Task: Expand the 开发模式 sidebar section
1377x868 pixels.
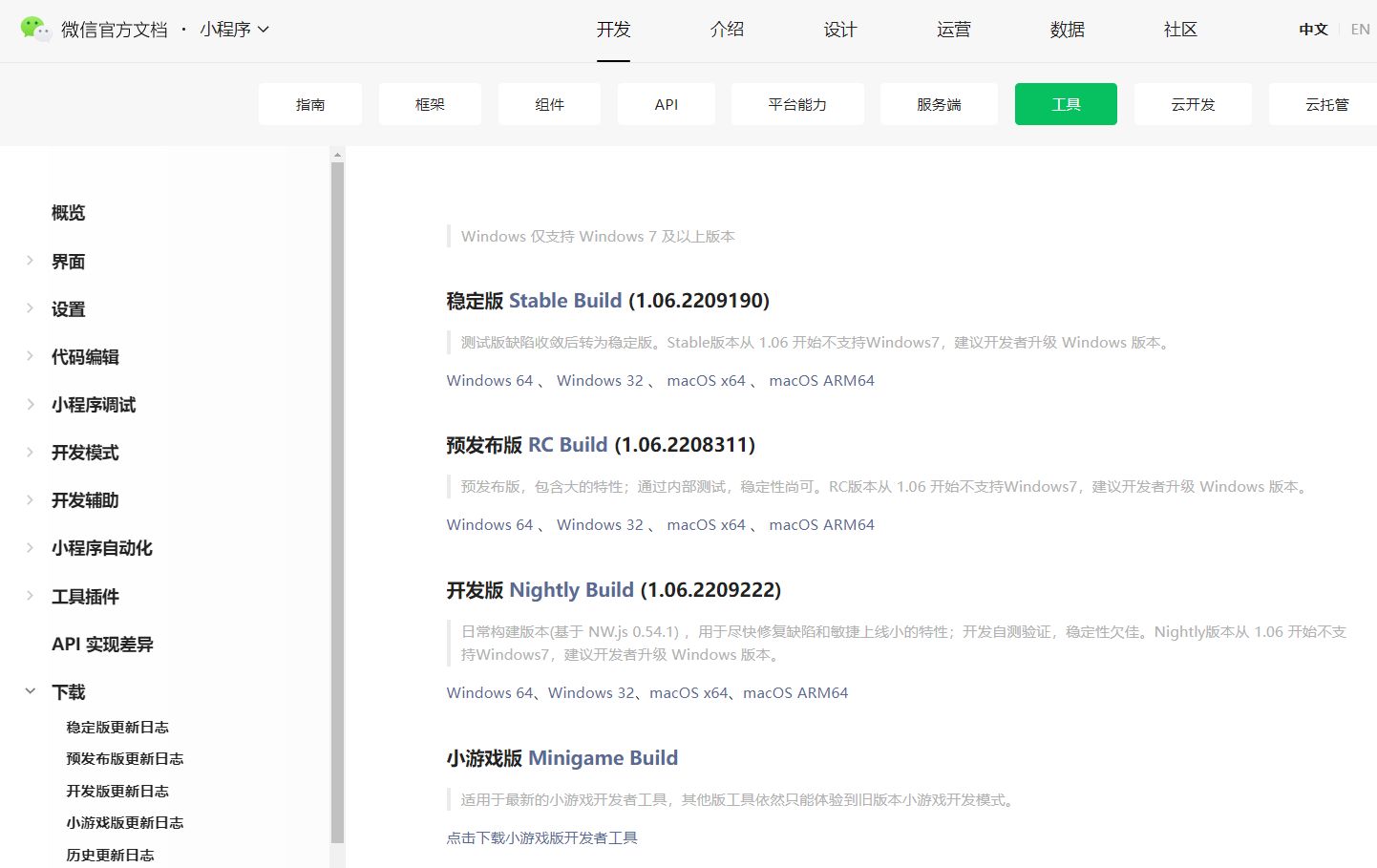Action: [x=30, y=452]
